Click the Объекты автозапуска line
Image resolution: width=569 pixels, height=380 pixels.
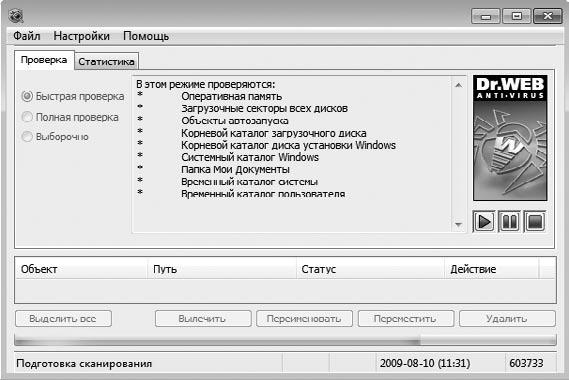[x=235, y=120]
